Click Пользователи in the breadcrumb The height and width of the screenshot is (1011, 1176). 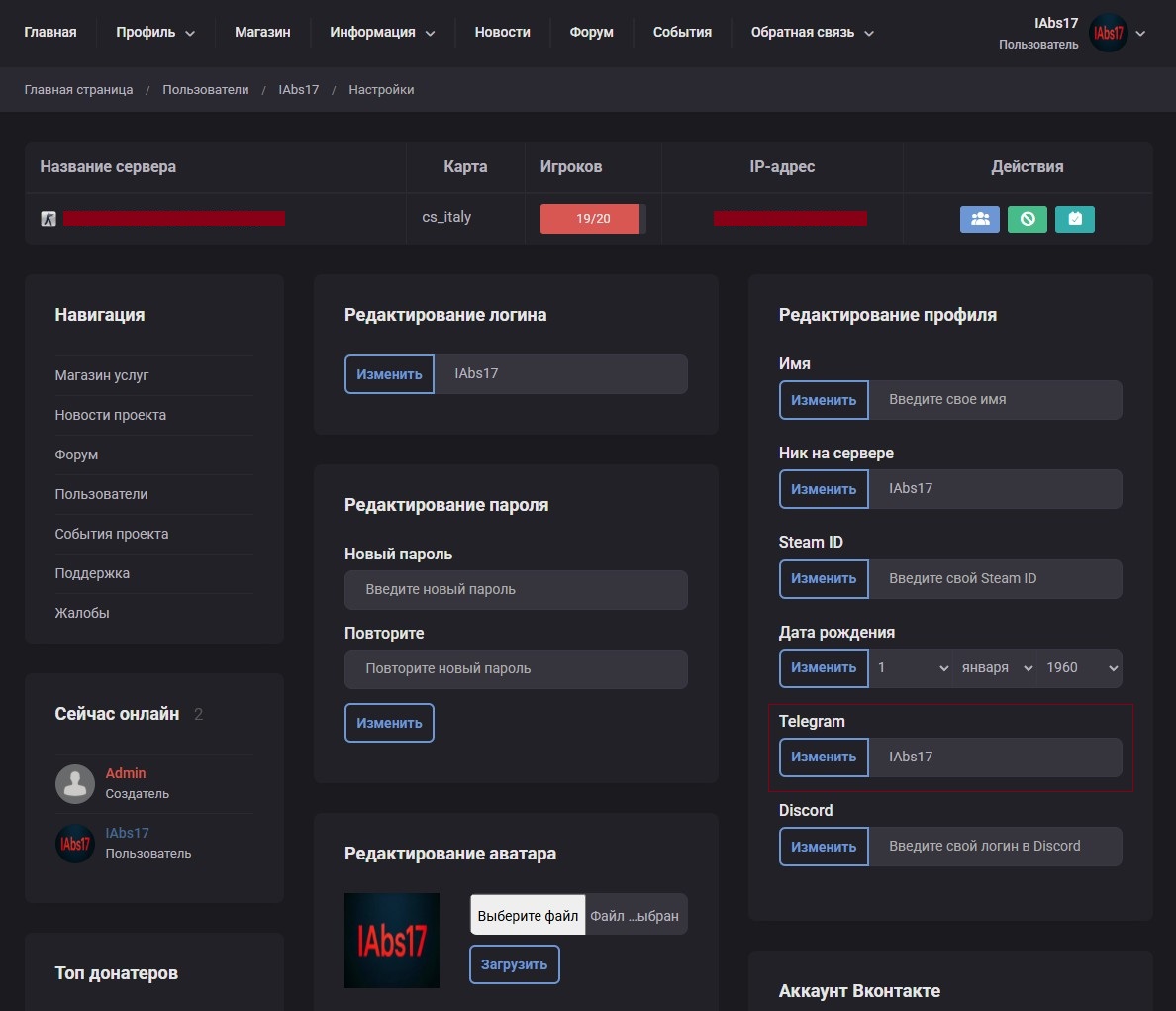point(206,90)
